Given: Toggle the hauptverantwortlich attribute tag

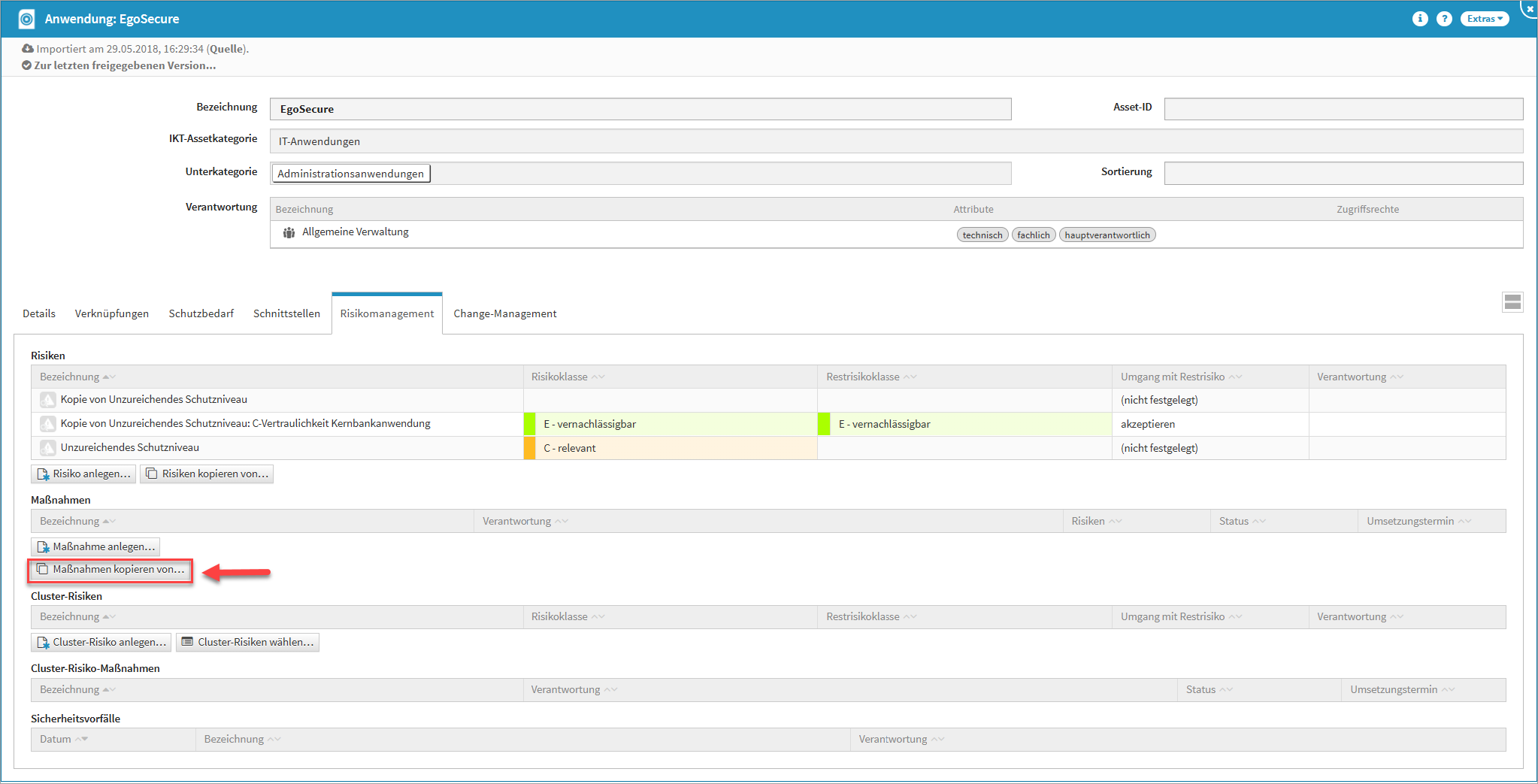Looking at the screenshot, I should tap(1107, 235).
